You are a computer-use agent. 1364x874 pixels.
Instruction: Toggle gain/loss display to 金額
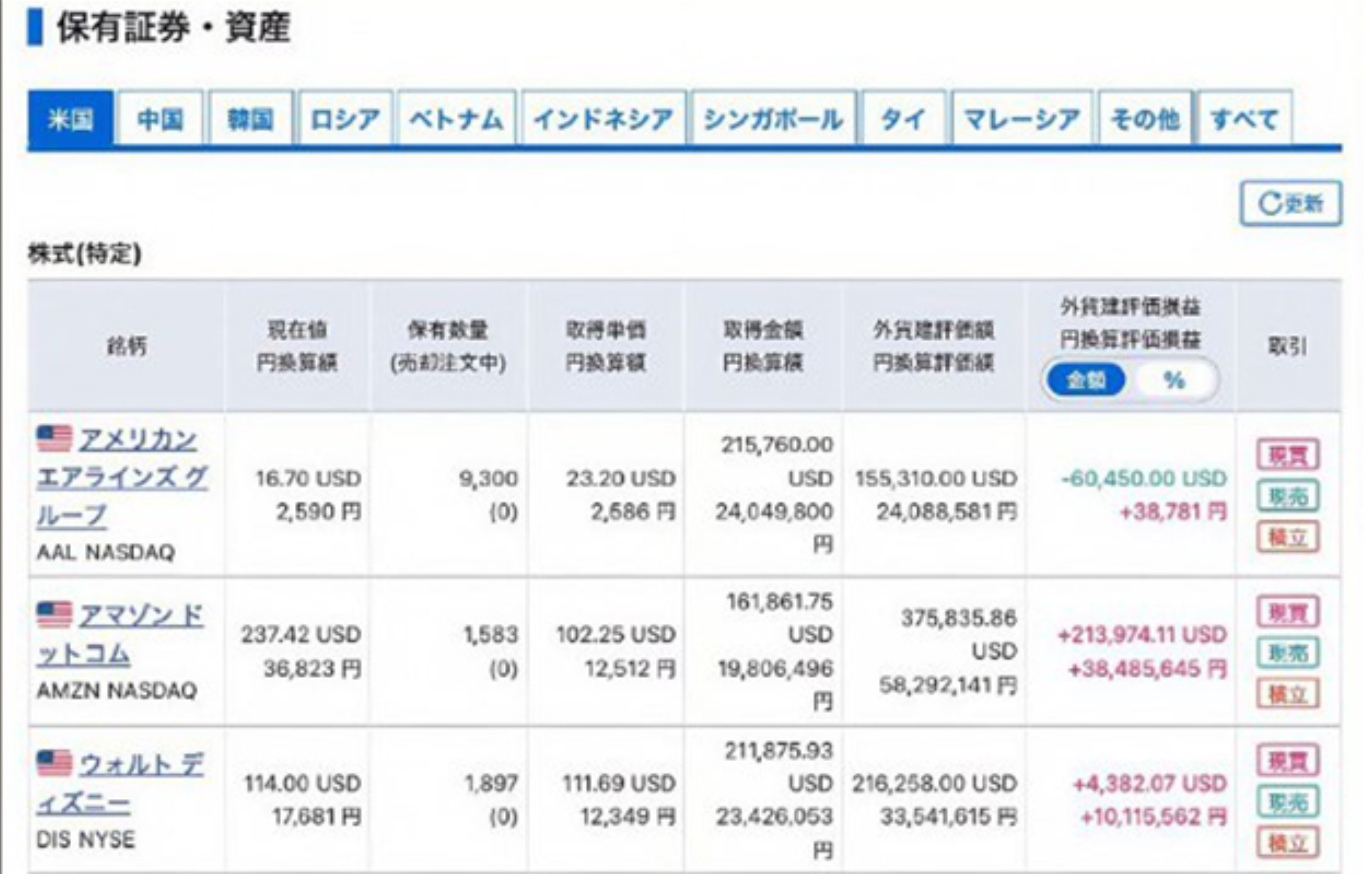click(x=1087, y=380)
